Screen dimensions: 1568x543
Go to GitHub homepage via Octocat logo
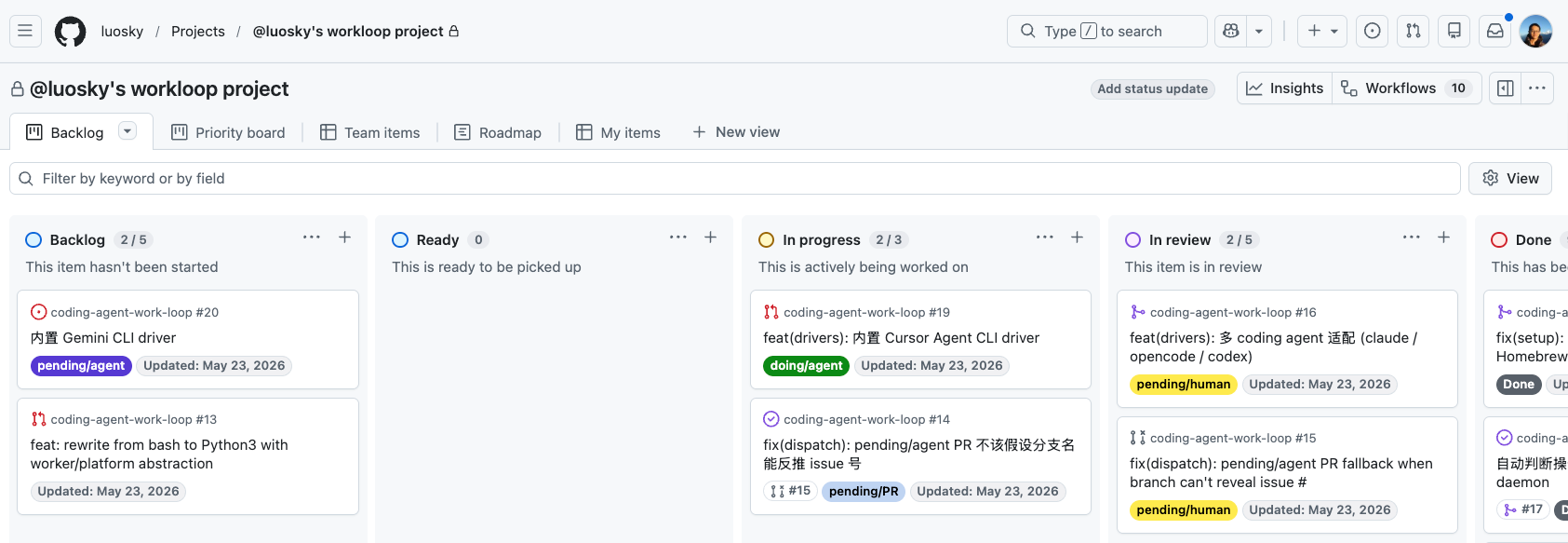pyautogui.click(x=71, y=32)
